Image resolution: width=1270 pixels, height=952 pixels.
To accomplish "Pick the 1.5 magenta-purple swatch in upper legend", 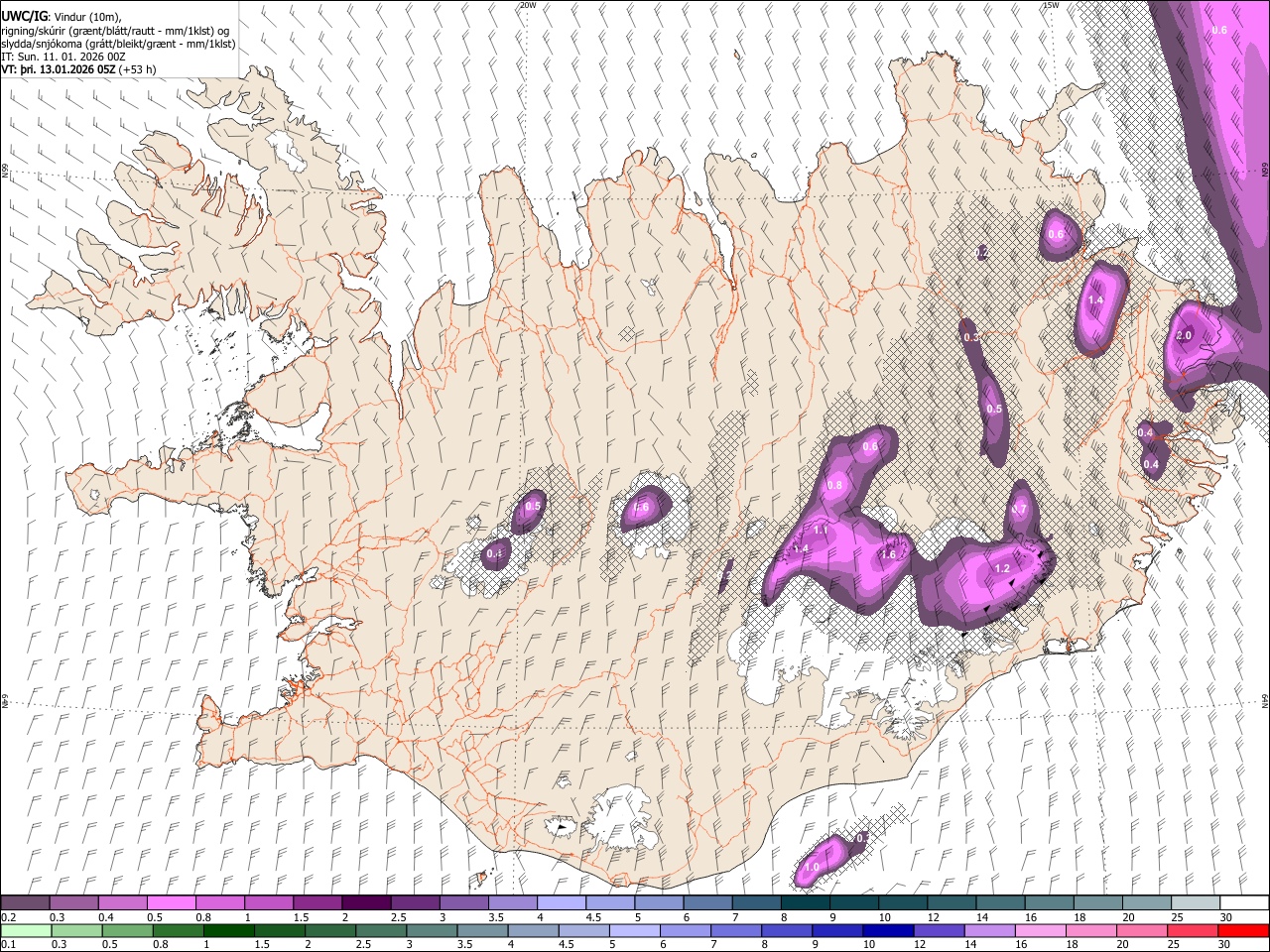I will (x=317, y=903).
